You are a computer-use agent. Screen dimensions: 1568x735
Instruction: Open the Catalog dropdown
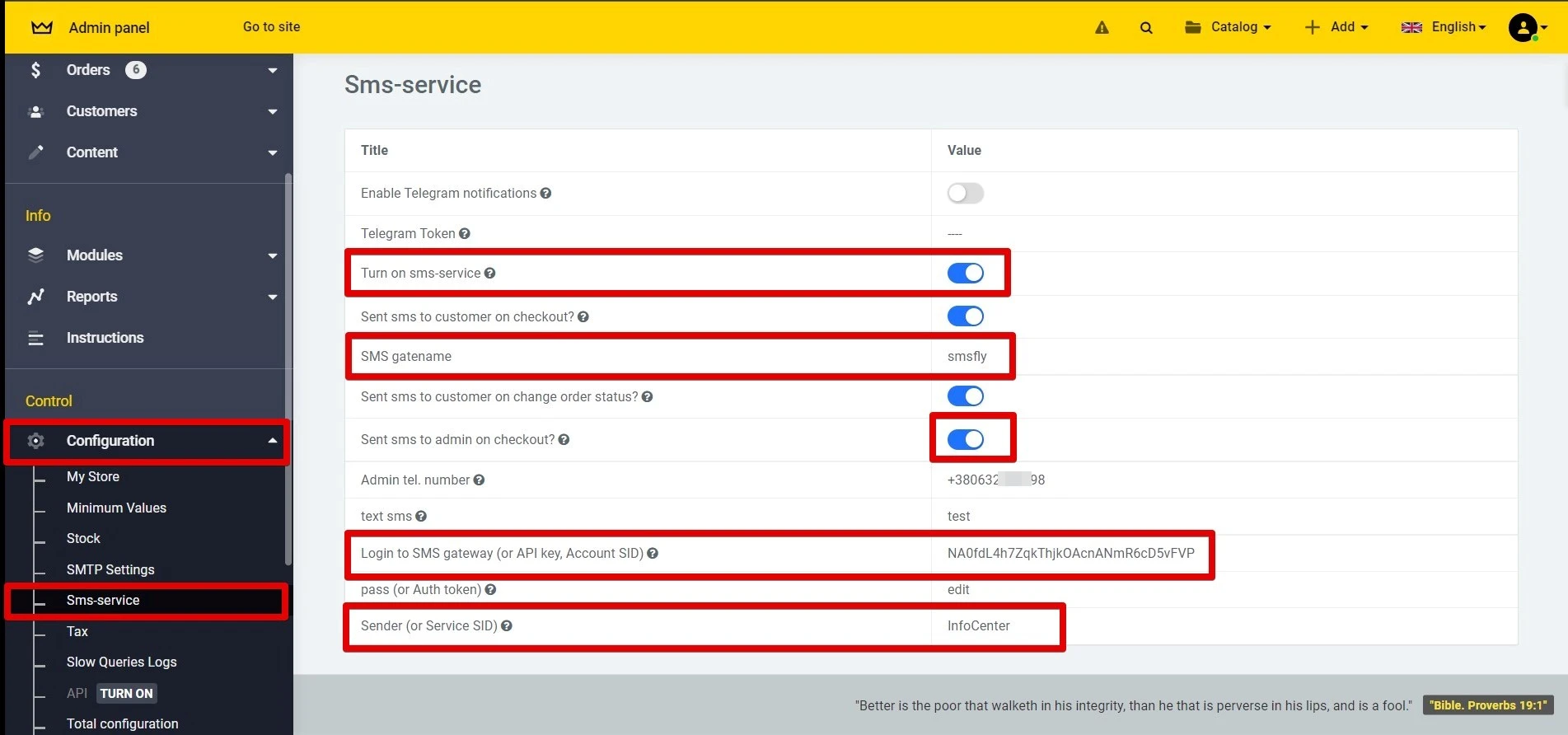[1228, 27]
